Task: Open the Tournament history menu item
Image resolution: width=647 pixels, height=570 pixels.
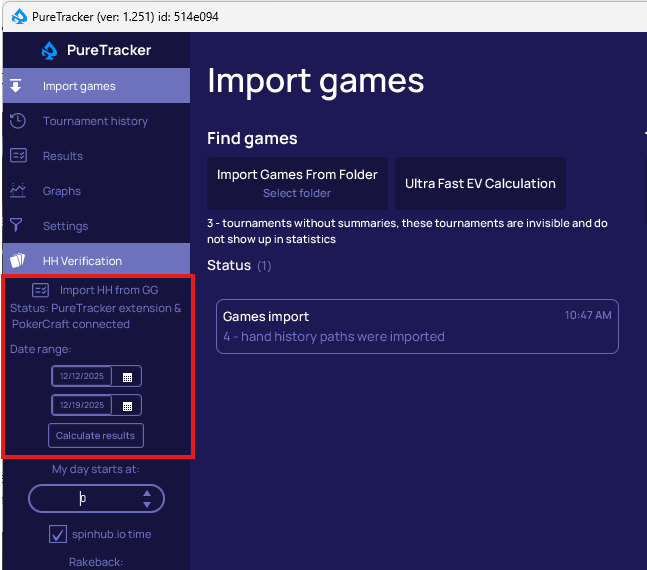Action: [95, 121]
